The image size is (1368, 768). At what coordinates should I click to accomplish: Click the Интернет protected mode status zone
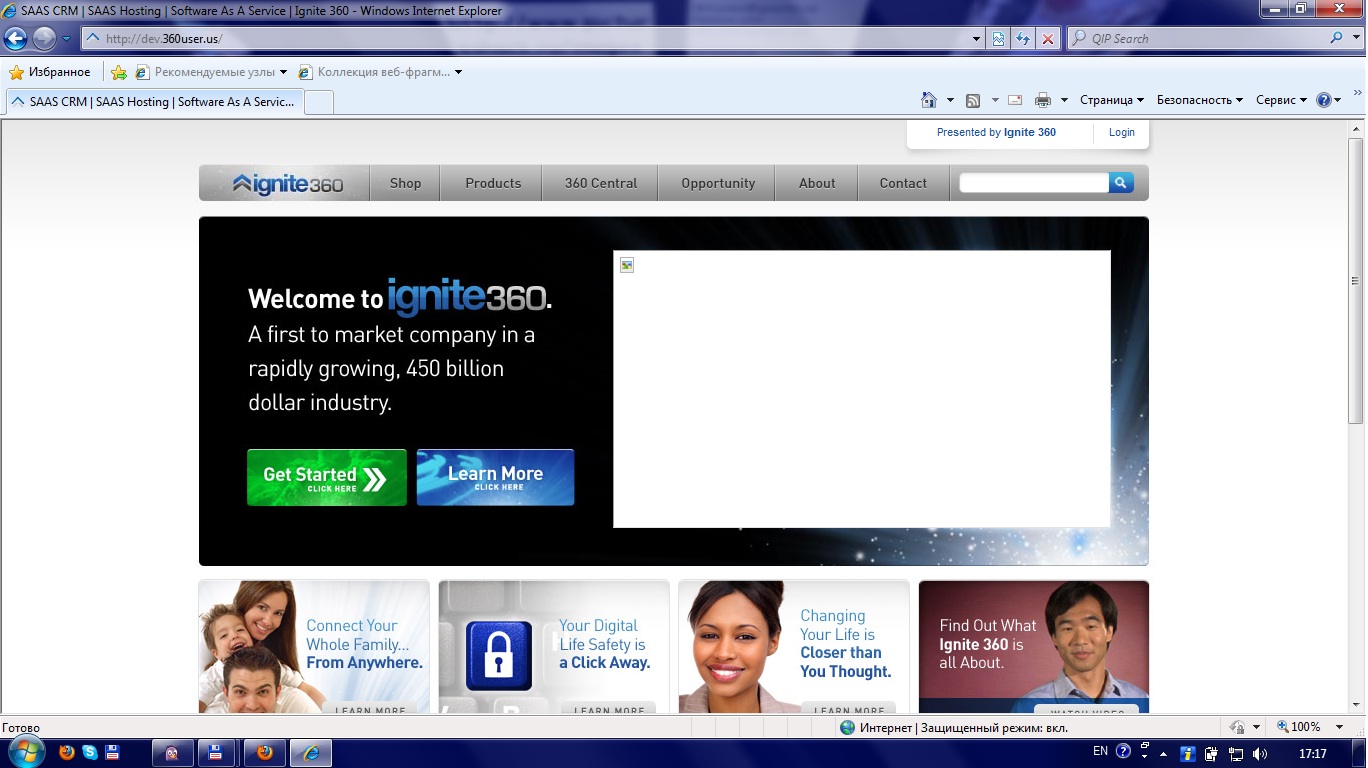click(x=954, y=727)
